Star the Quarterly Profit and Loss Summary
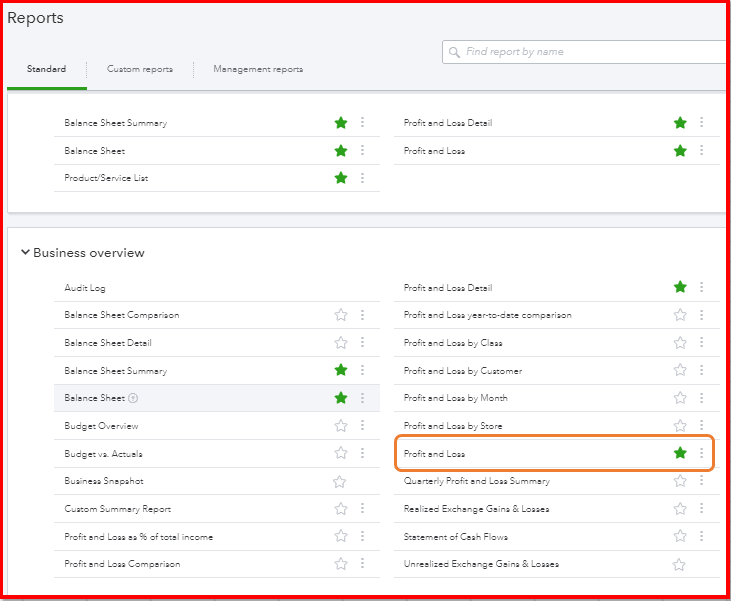The width and height of the screenshot is (731, 601). [x=680, y=481]
